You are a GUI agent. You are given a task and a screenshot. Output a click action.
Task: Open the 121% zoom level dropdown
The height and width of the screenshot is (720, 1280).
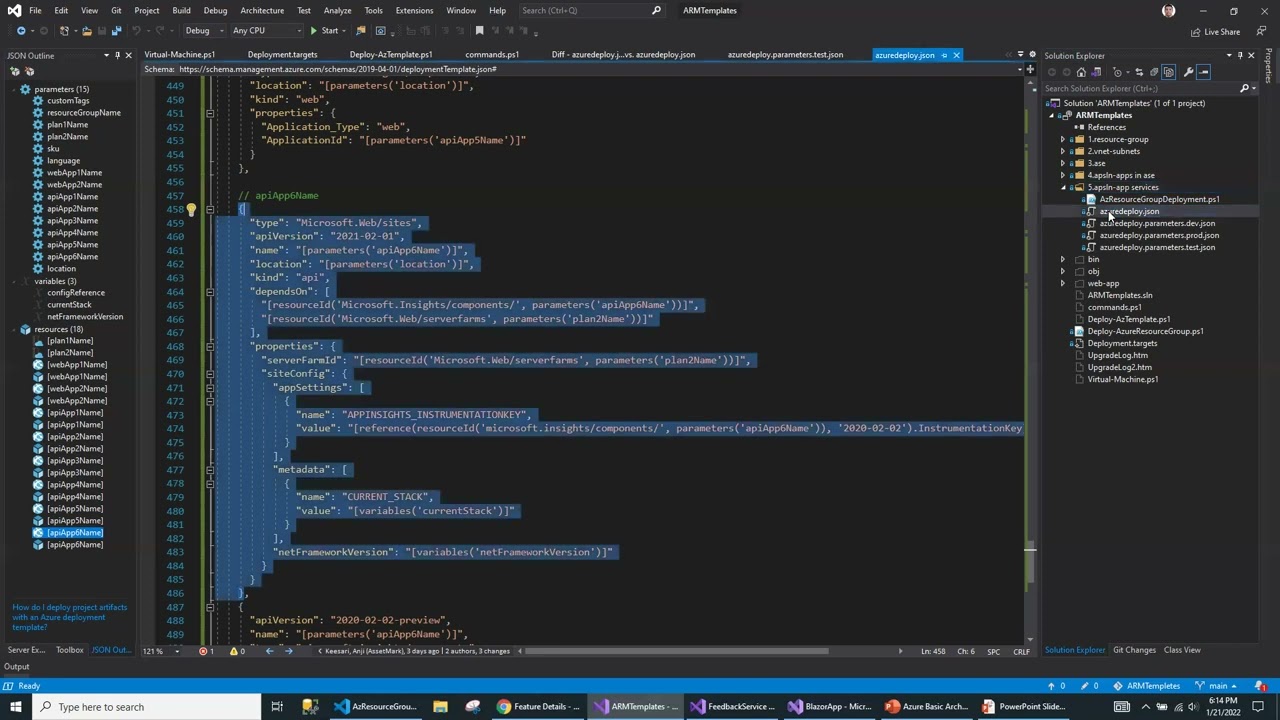160,651
